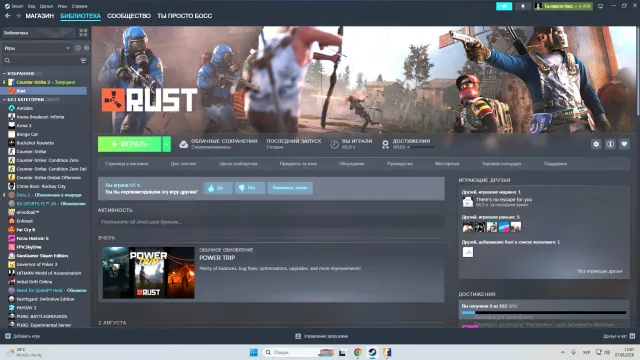The image size is (640, 360).
Task: Open the СООБЩЕСТВО tab
Action: [x=129, y=16]
